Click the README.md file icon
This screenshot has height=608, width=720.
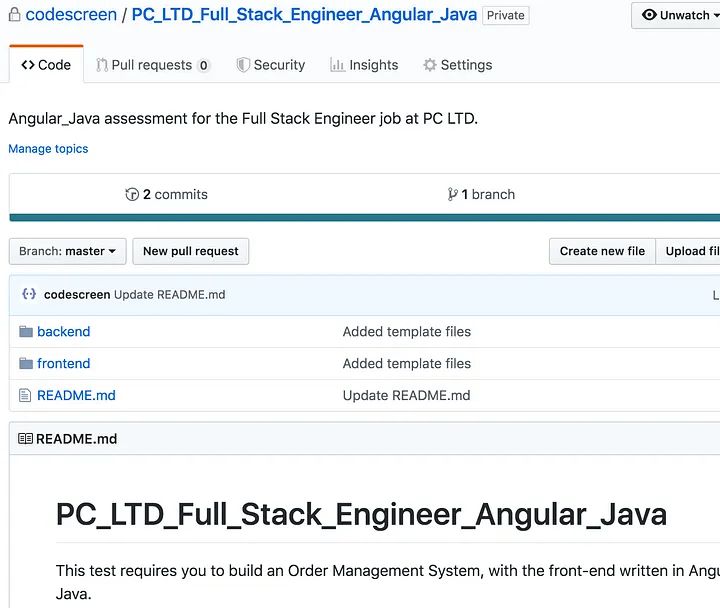(26, 395)
